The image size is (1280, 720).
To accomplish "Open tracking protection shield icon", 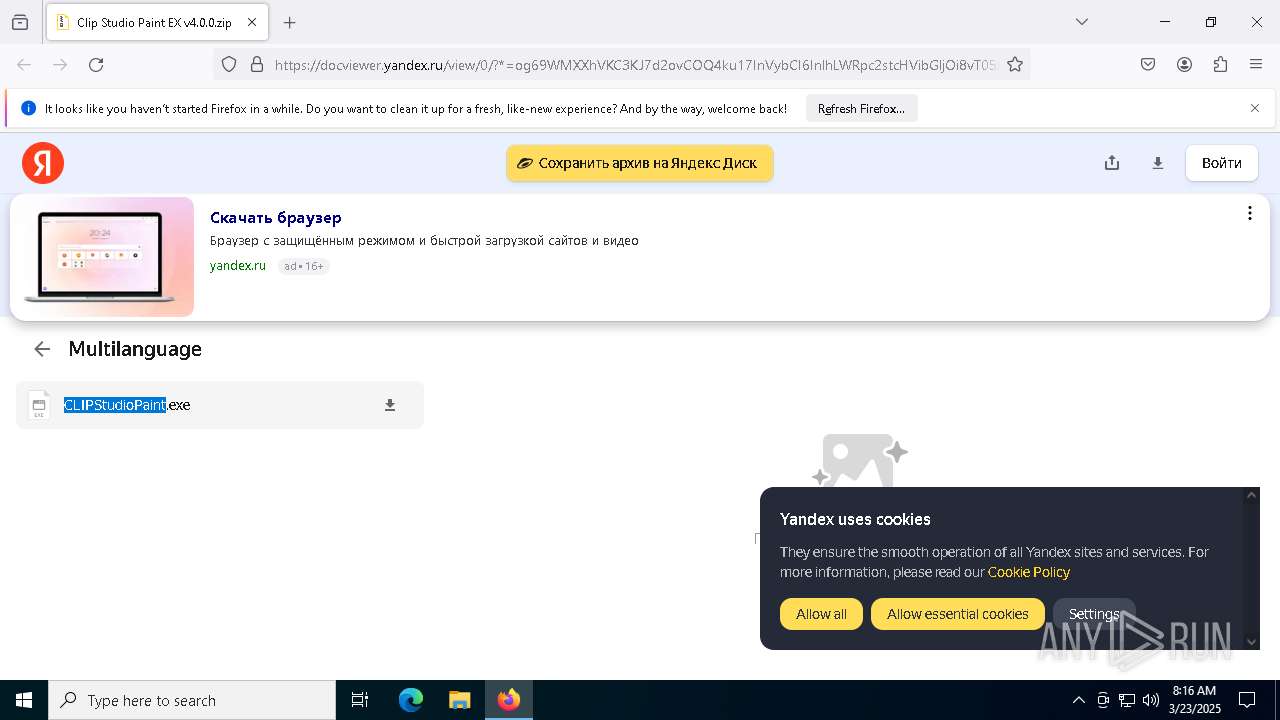I will point(229,64).
